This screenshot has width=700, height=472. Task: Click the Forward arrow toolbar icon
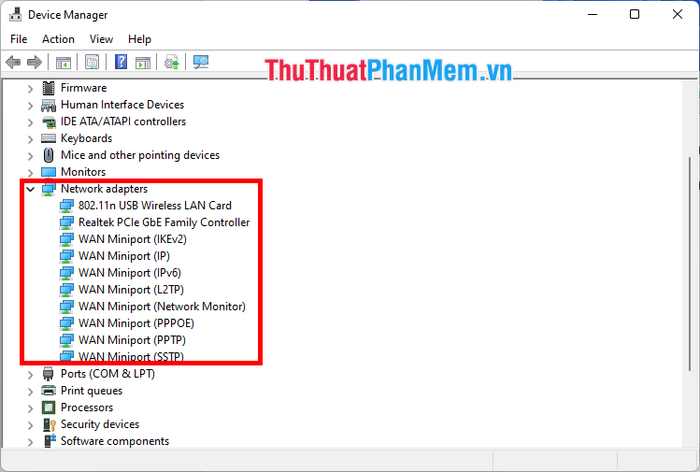(34, 62)
